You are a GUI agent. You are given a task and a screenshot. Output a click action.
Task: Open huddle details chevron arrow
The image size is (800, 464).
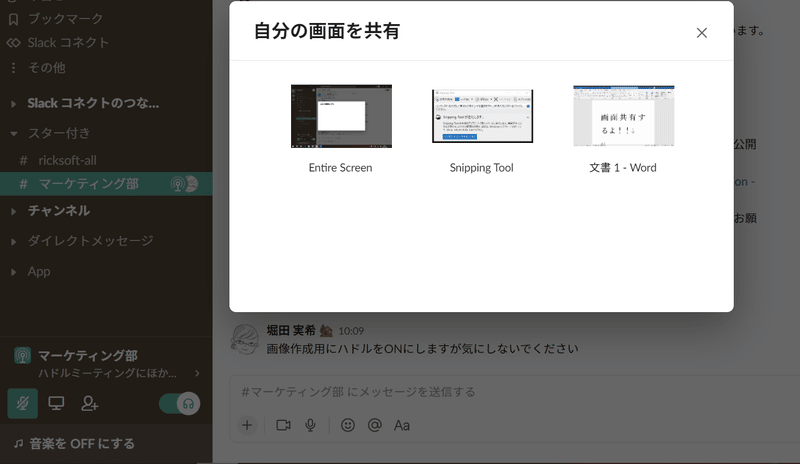(197, 374)
